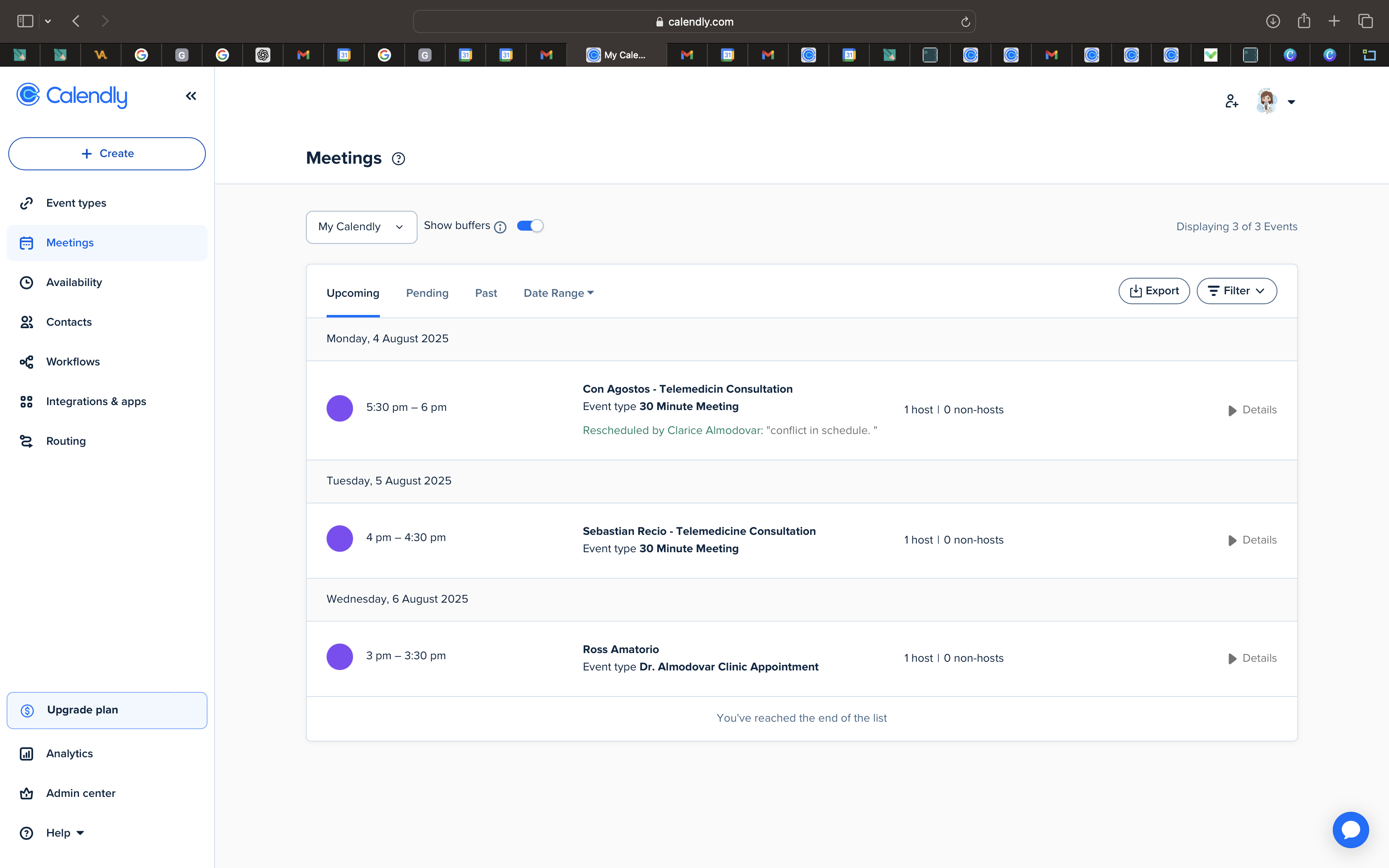Click the Calendly logo
Viewport: 1389px width, 868px height.
click(72, 96)
